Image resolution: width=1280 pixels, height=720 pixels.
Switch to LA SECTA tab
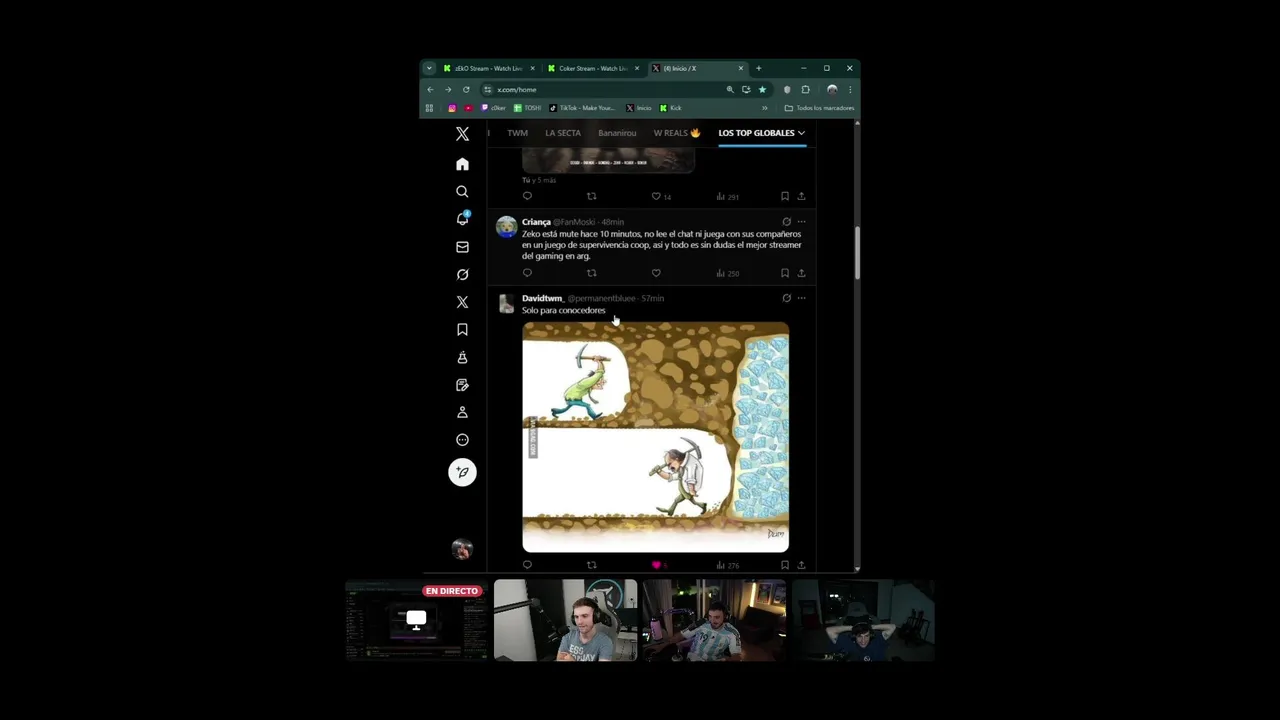point(563,133)
